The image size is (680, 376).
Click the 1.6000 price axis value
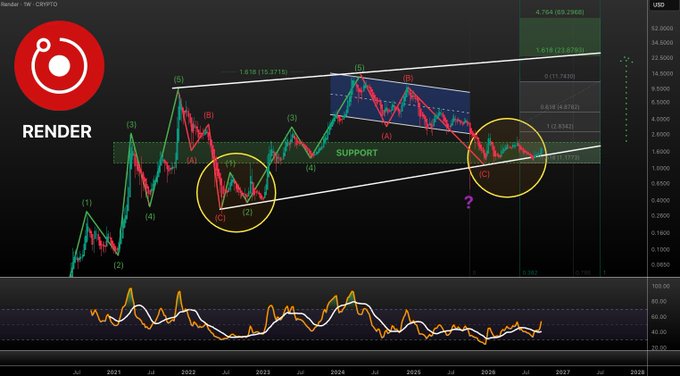click(x=660, y=152)
